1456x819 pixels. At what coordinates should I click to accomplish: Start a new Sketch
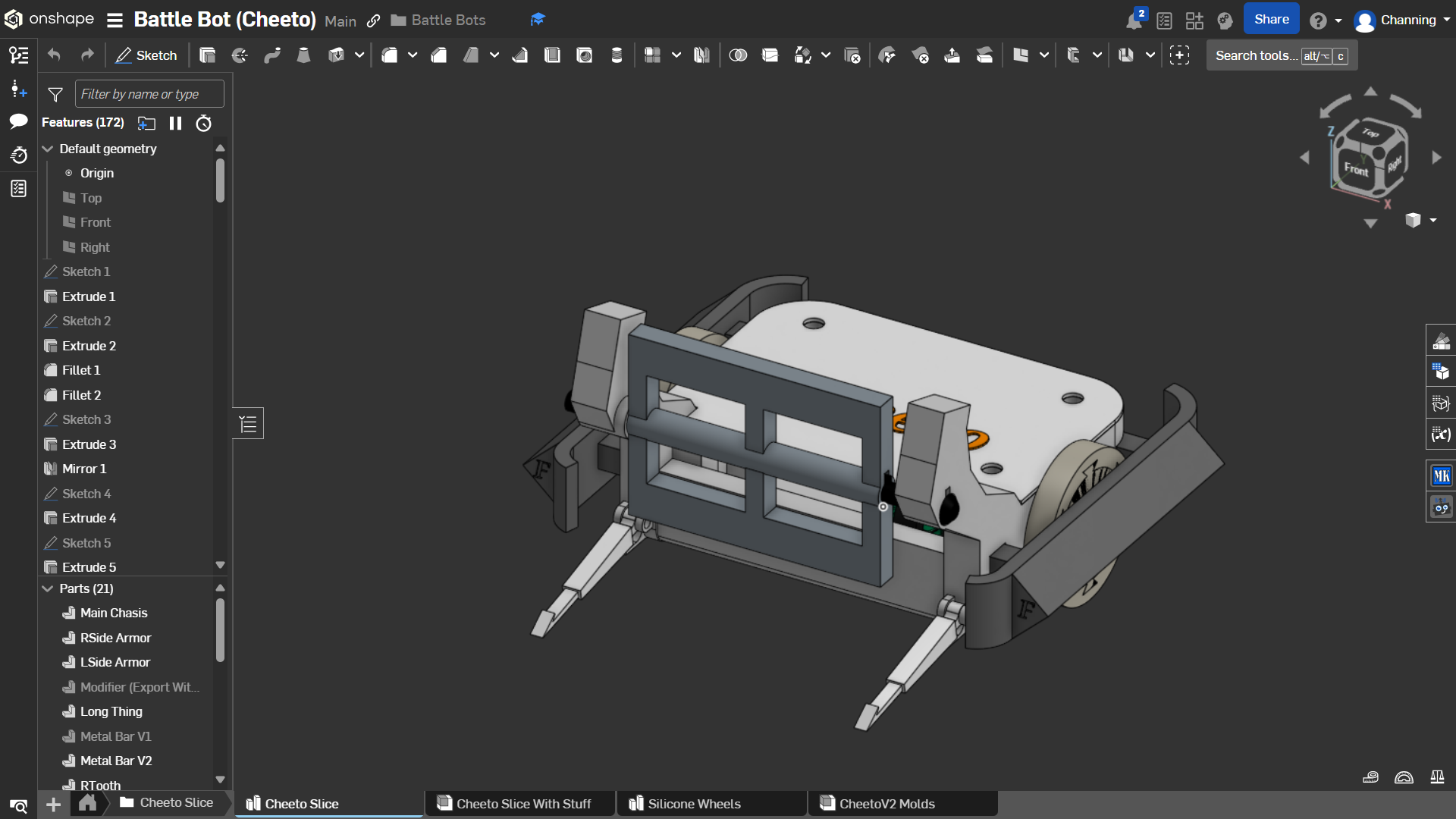[x=146, y=55]
